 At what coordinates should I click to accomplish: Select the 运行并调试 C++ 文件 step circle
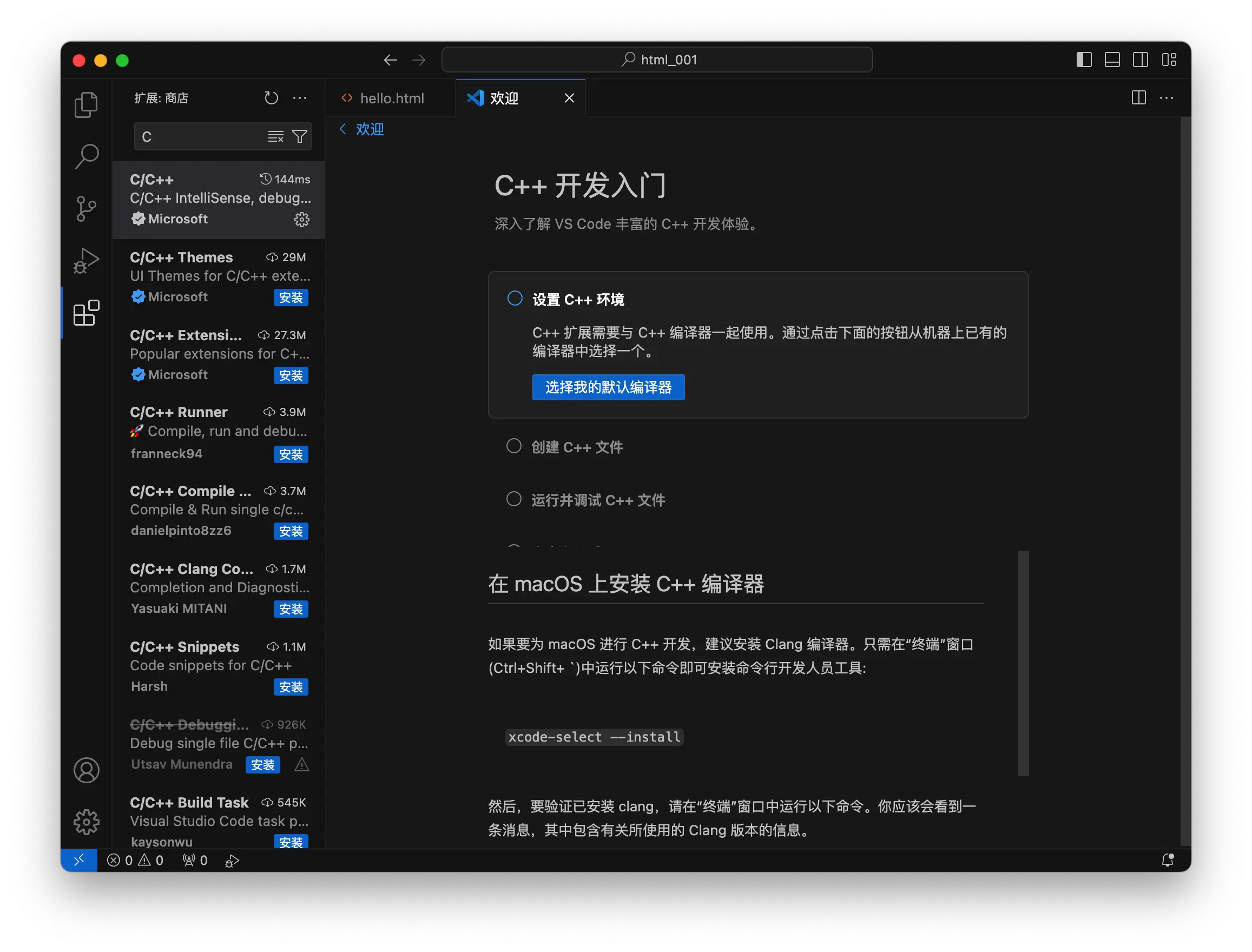(x=513, y=499)
